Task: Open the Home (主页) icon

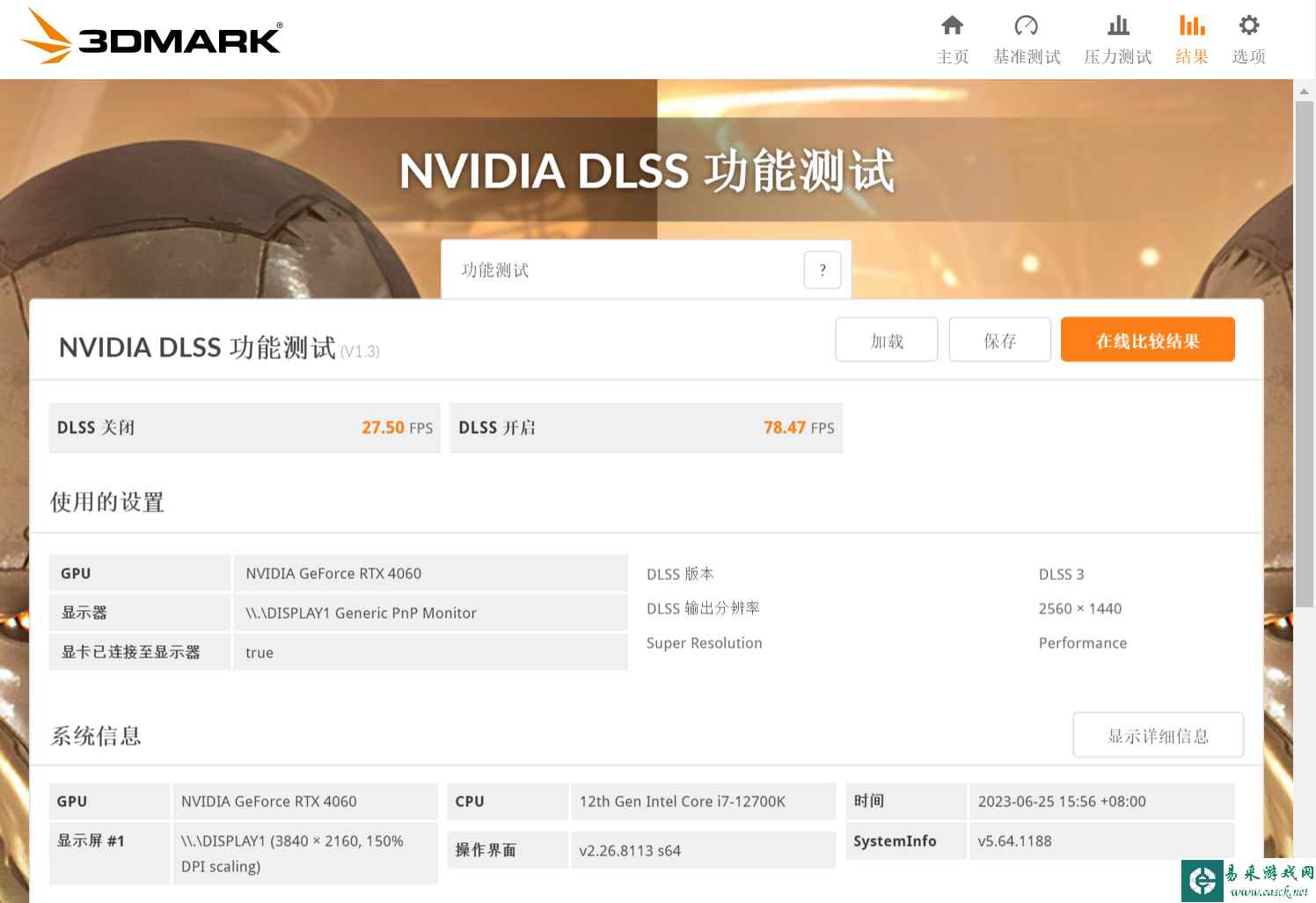Action: click(952, 25)
